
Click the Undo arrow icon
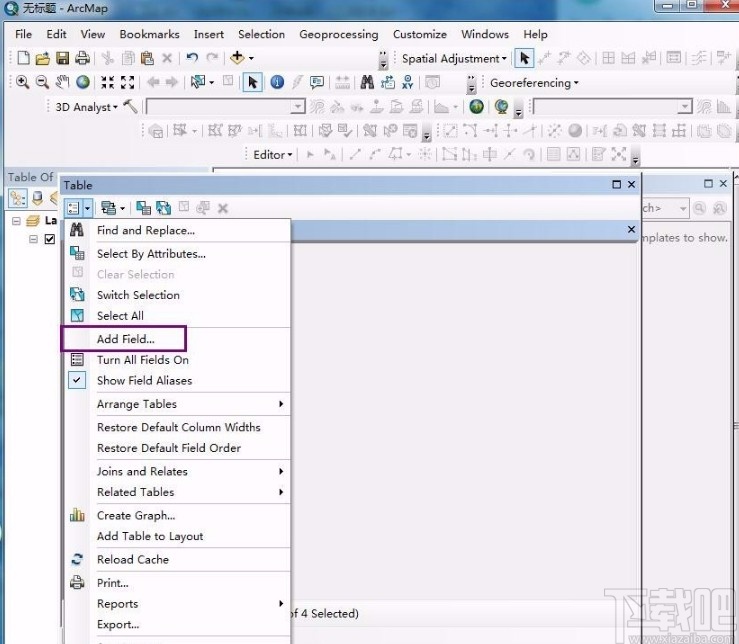tap(192, 58)
